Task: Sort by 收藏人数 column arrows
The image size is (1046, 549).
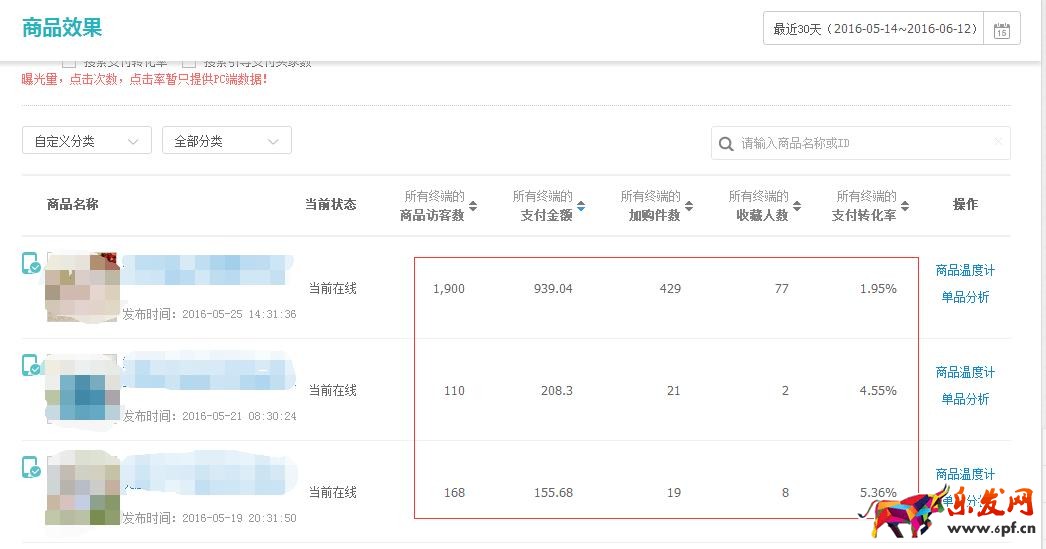Action: click(x=797, y=206)
